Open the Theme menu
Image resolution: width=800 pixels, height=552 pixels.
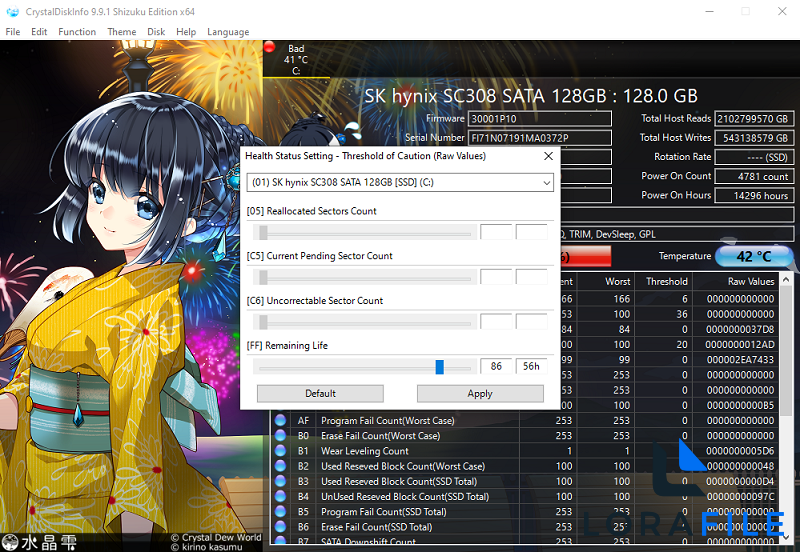click(x=121, y=32)
